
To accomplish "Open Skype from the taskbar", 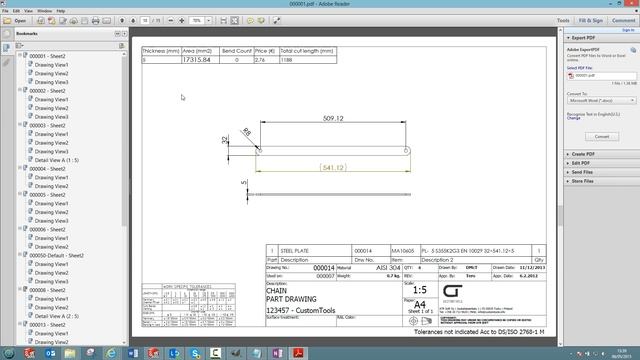I will pyautogui.click(x=196, y=353).
